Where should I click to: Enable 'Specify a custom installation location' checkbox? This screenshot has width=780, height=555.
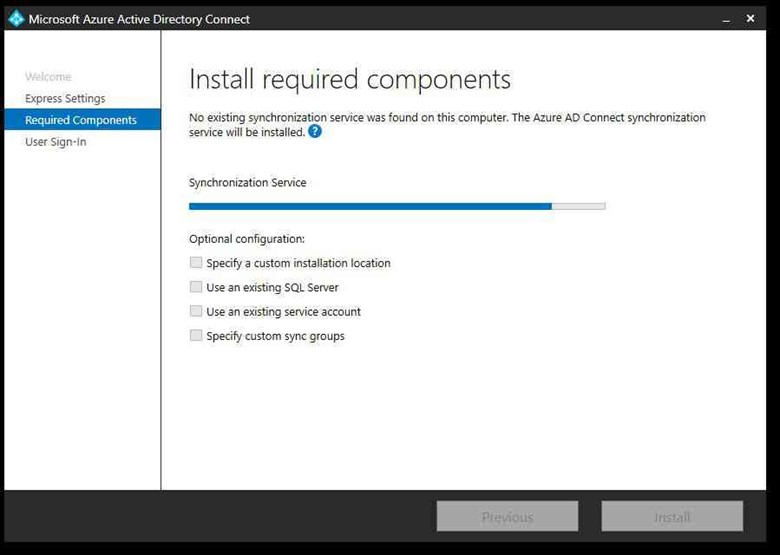[x=196, y=263]
